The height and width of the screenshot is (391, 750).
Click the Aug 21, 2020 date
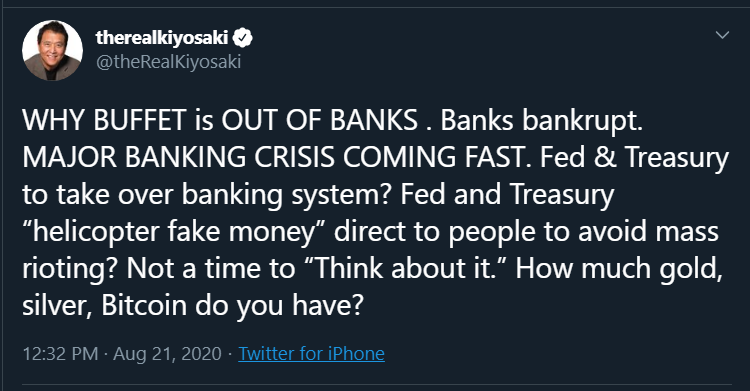[x=167, y=354]
